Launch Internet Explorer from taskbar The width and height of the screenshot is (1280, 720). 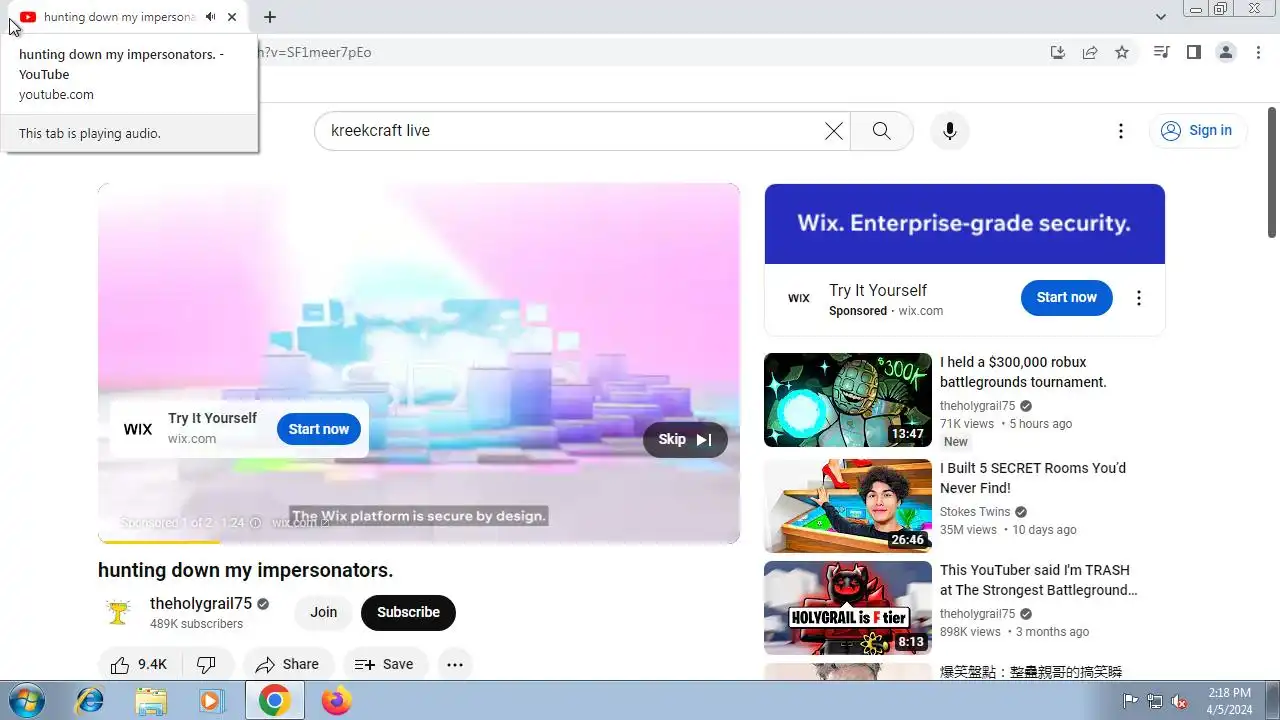click(90, 701)
